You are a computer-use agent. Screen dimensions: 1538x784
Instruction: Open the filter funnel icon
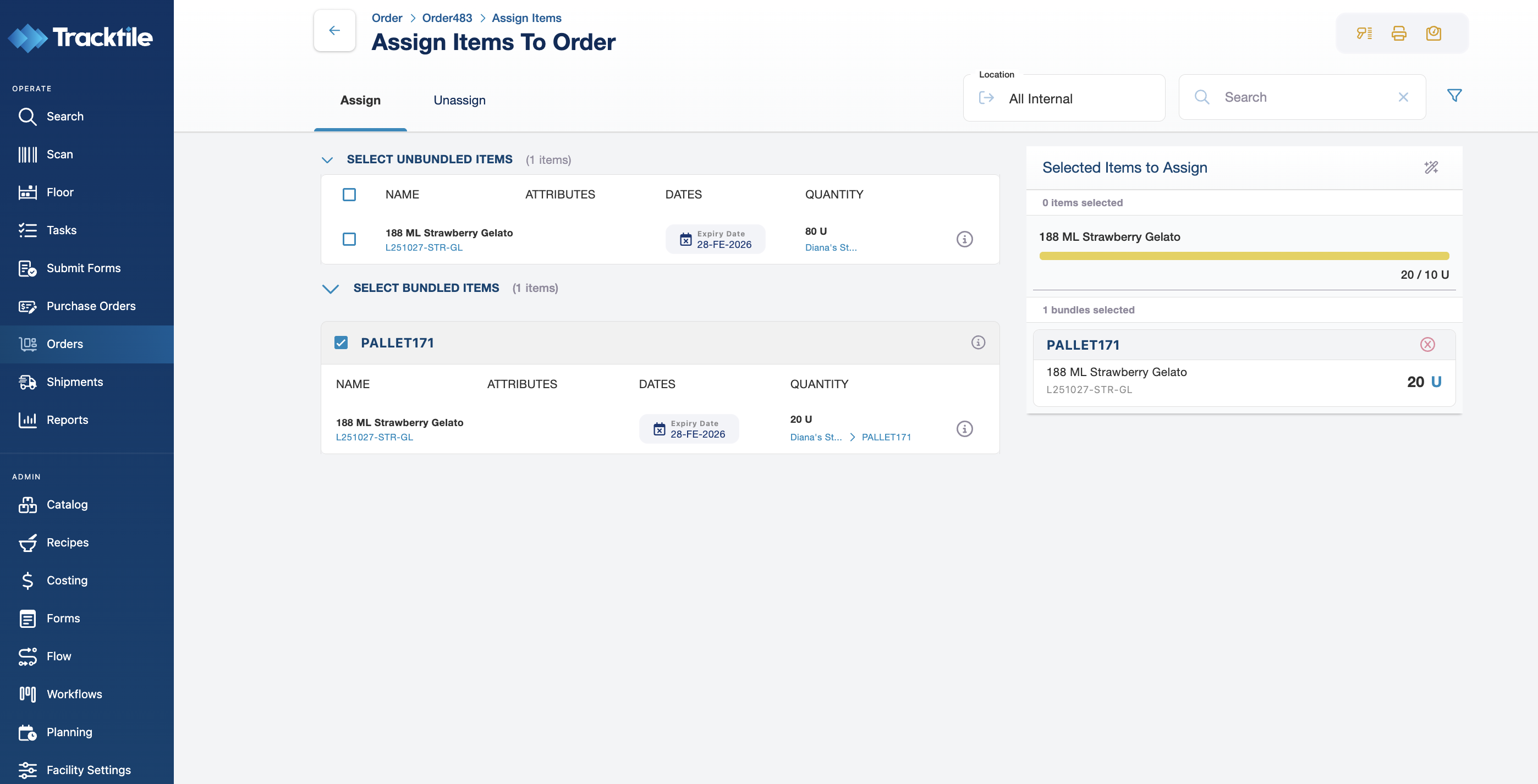(x=1454, y=96)
